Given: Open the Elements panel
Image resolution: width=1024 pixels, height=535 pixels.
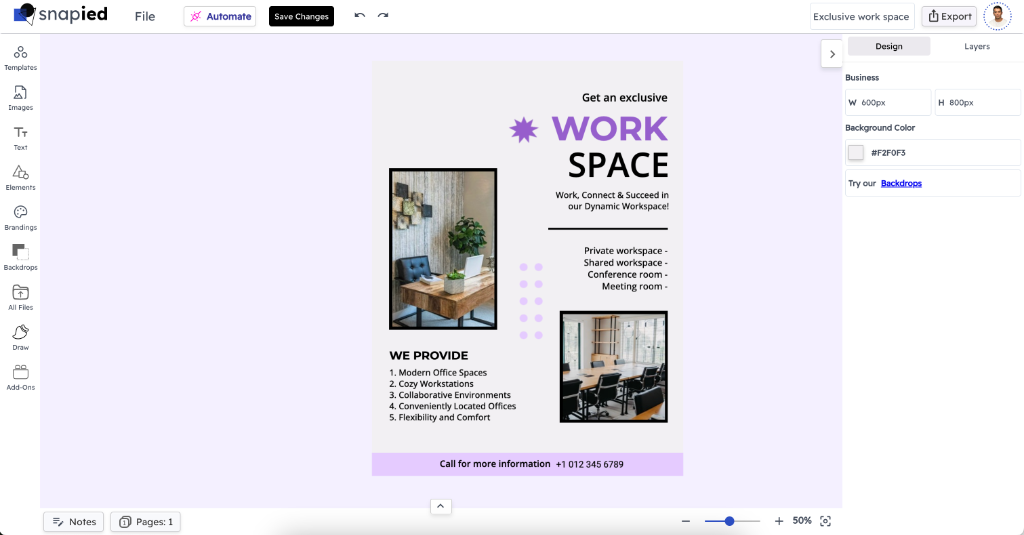Looking at the screenshot, I should pos(20,177).
